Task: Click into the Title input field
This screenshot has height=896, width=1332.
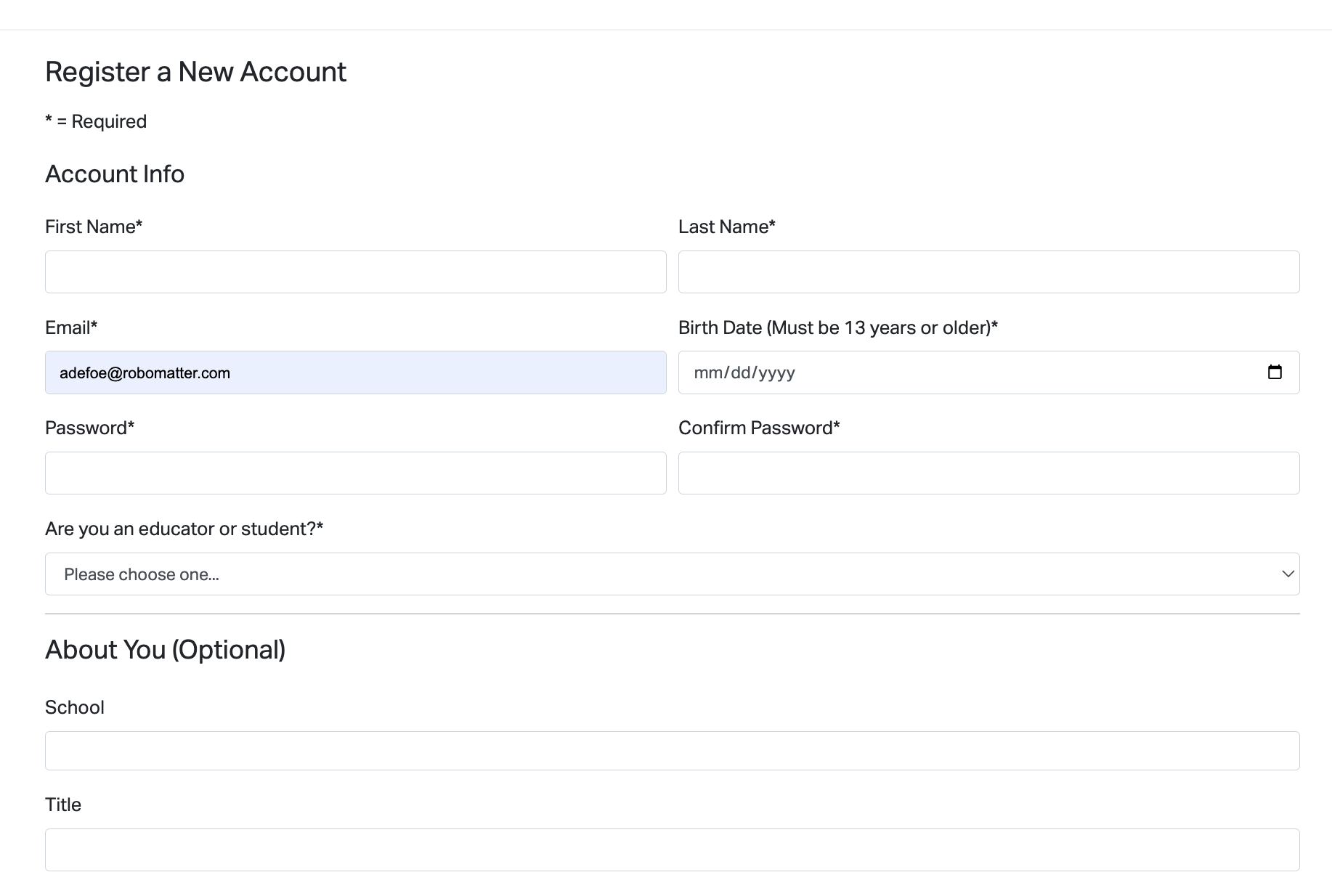Action: click(671, 850)
